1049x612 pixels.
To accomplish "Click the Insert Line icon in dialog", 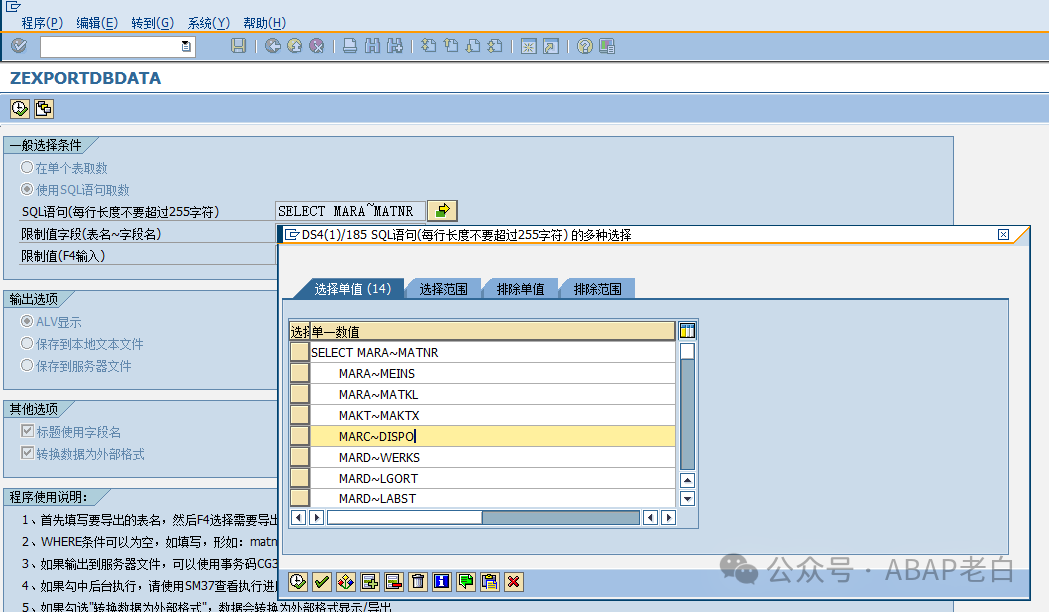I will click(x=370, y=582).
